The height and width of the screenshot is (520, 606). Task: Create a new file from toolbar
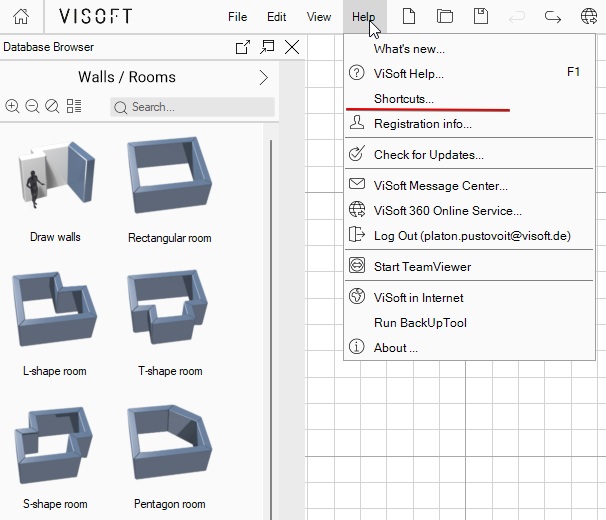click(409, 17)
